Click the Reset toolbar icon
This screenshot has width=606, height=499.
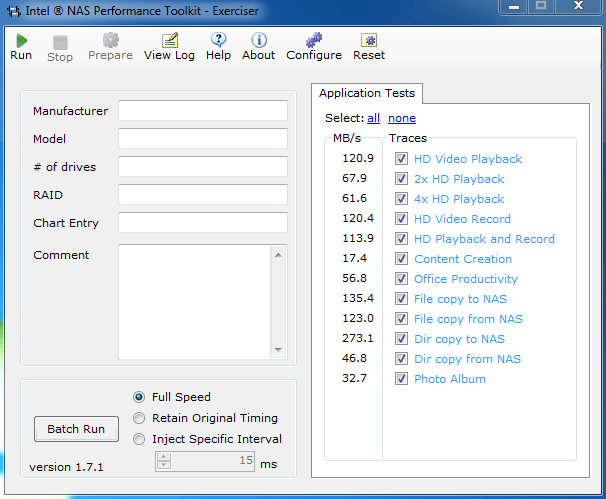[x=369, y=41]
